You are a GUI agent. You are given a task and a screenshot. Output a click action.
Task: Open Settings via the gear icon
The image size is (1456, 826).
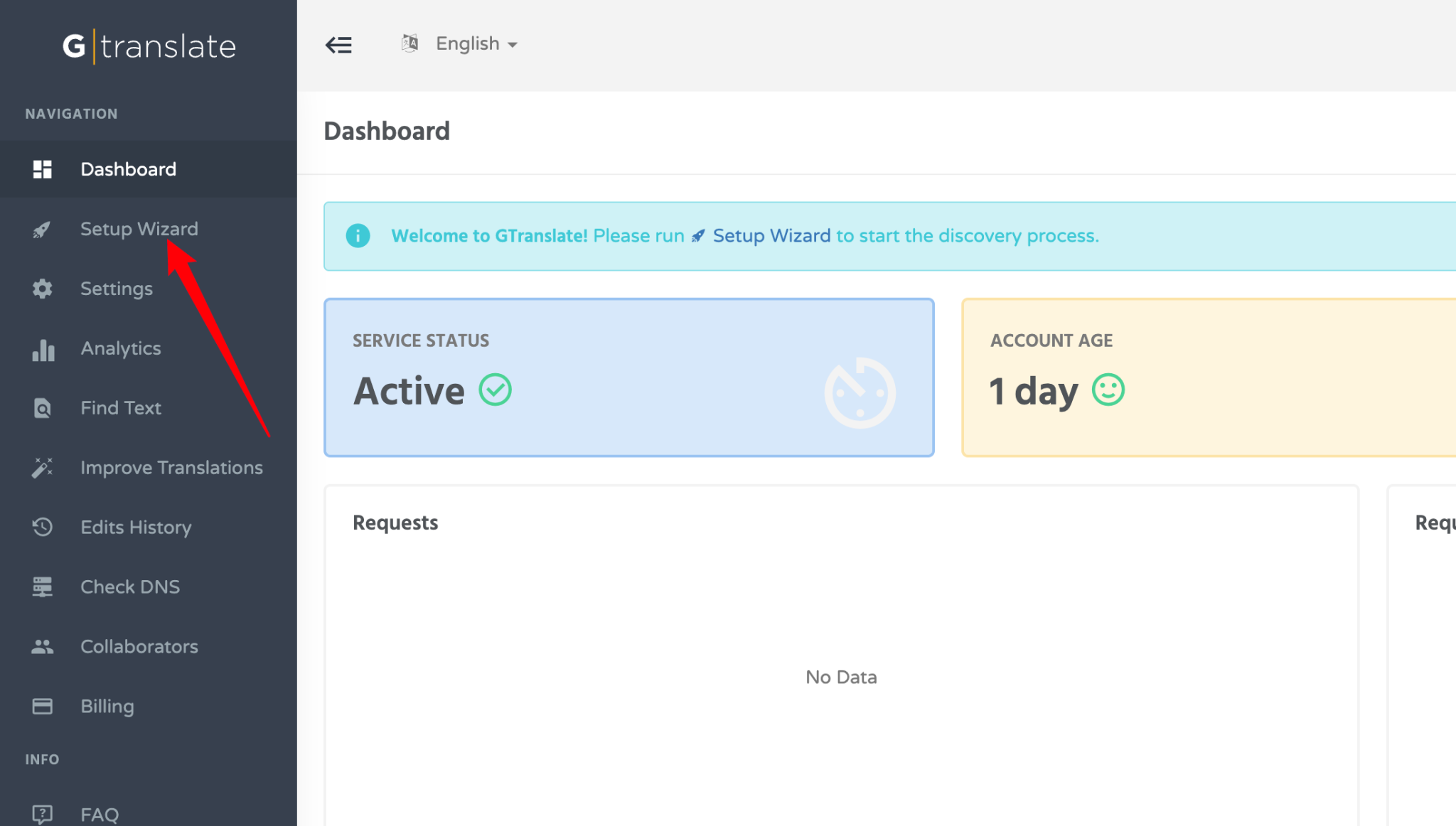pos(43,289)
